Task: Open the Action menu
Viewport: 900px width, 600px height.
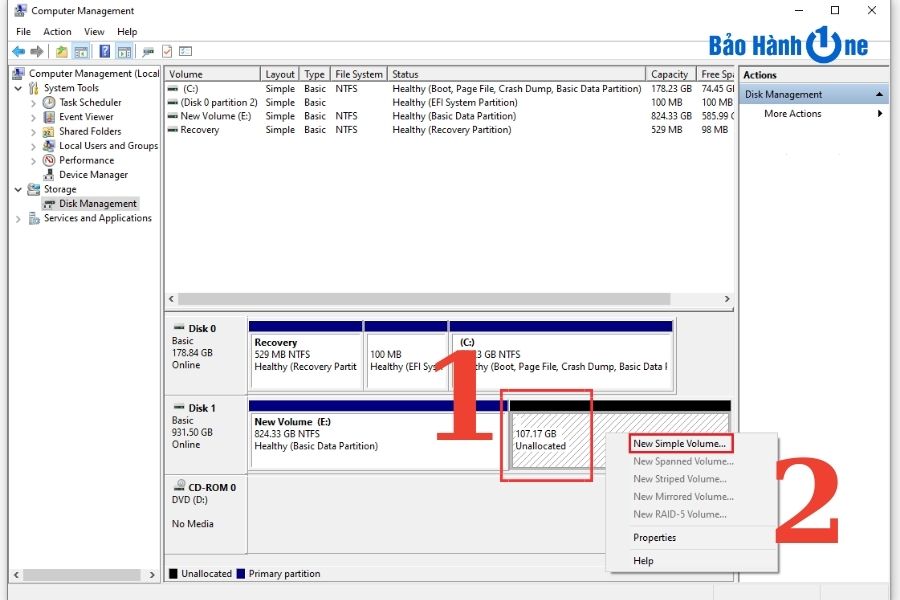Action: (57, 32)
